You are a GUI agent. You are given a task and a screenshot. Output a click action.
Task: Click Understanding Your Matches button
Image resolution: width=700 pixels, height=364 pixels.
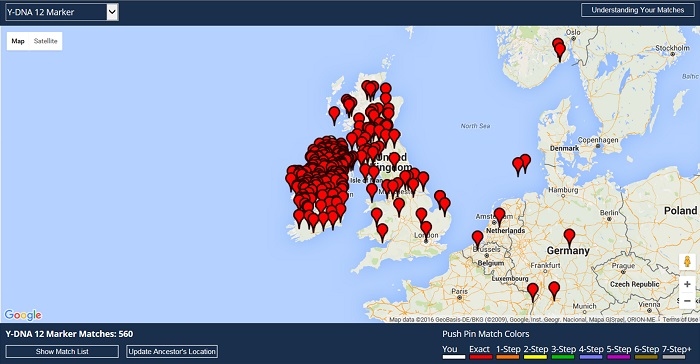pos(638,10)
